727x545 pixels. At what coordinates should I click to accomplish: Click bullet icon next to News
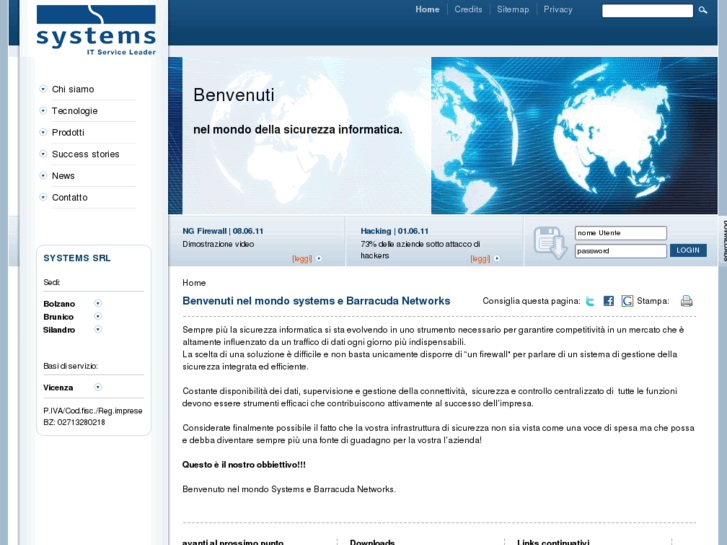pyautogui.click(x=43, y=175)
